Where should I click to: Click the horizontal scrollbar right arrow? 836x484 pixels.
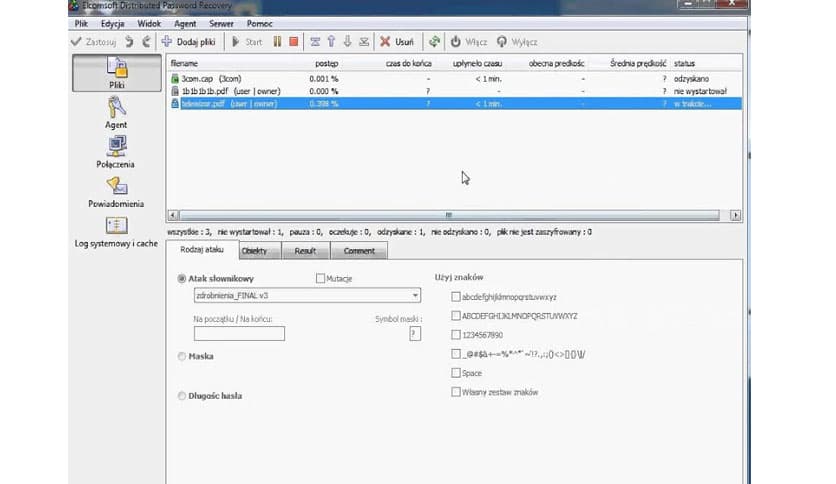[x=735, y=215]
